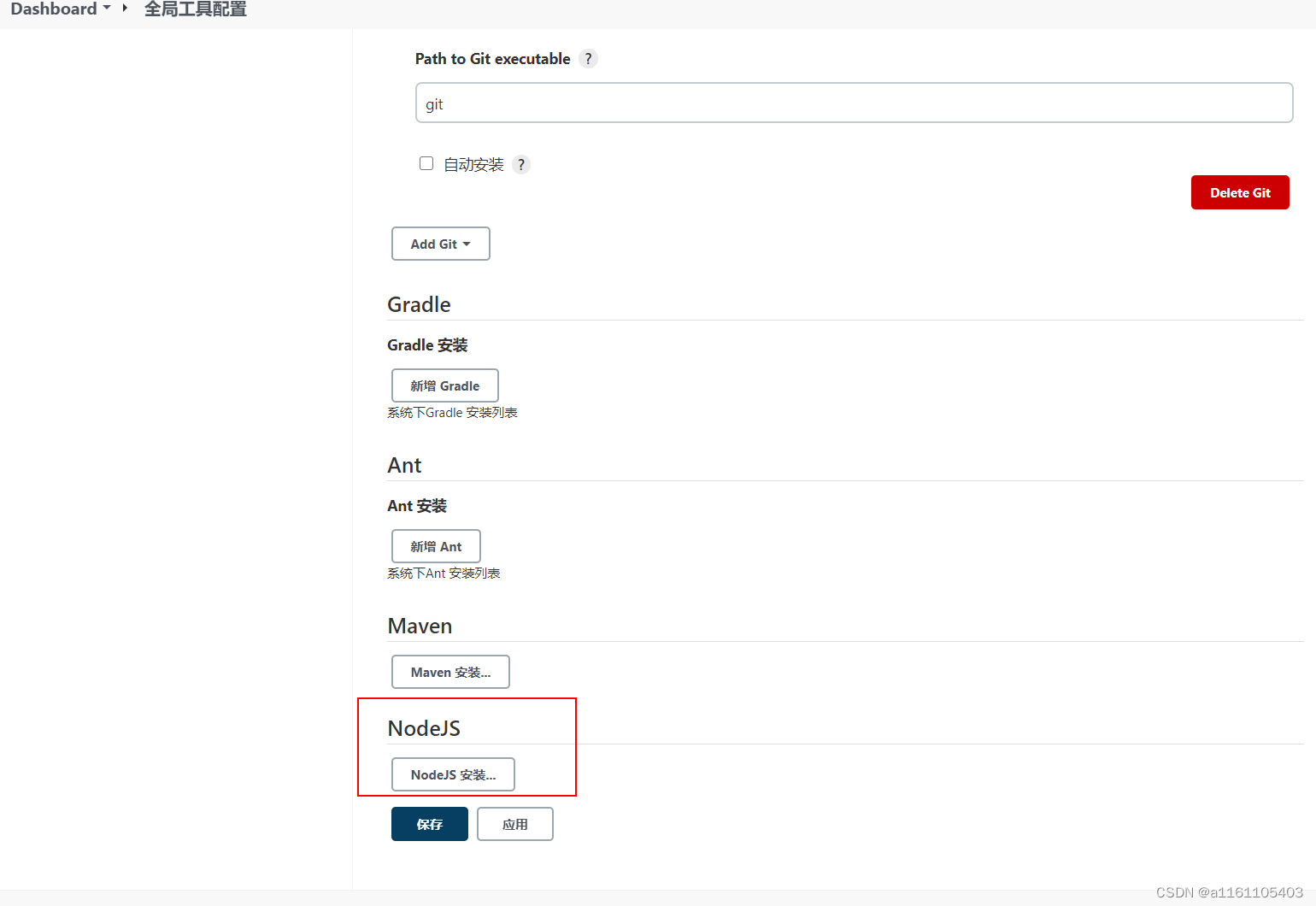Save configuration with 保存 button
The height and width of the screenshot is (906, 1316).
[x=430, y=824]
